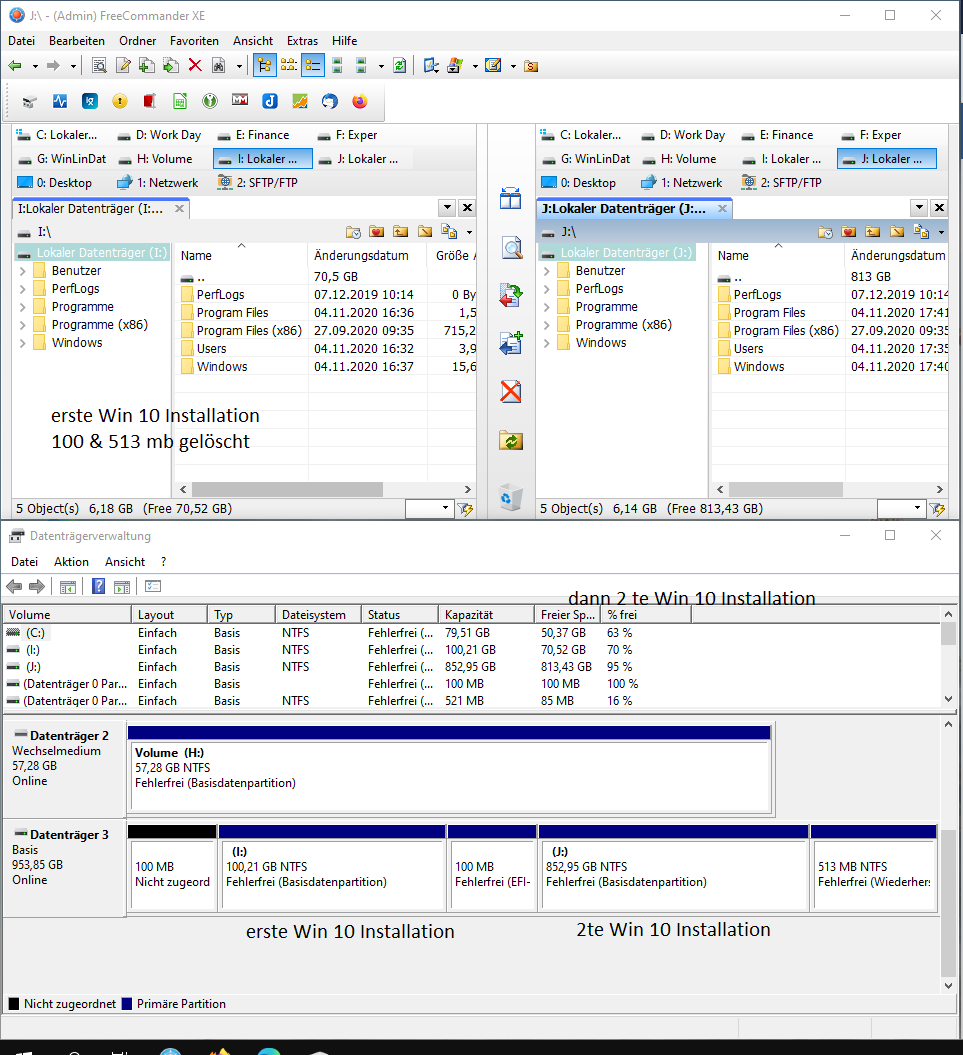Expand the Windows folder in right tree
Image resolution: width=963 pixels, height=1055 pixels.
tap(546, 343)
